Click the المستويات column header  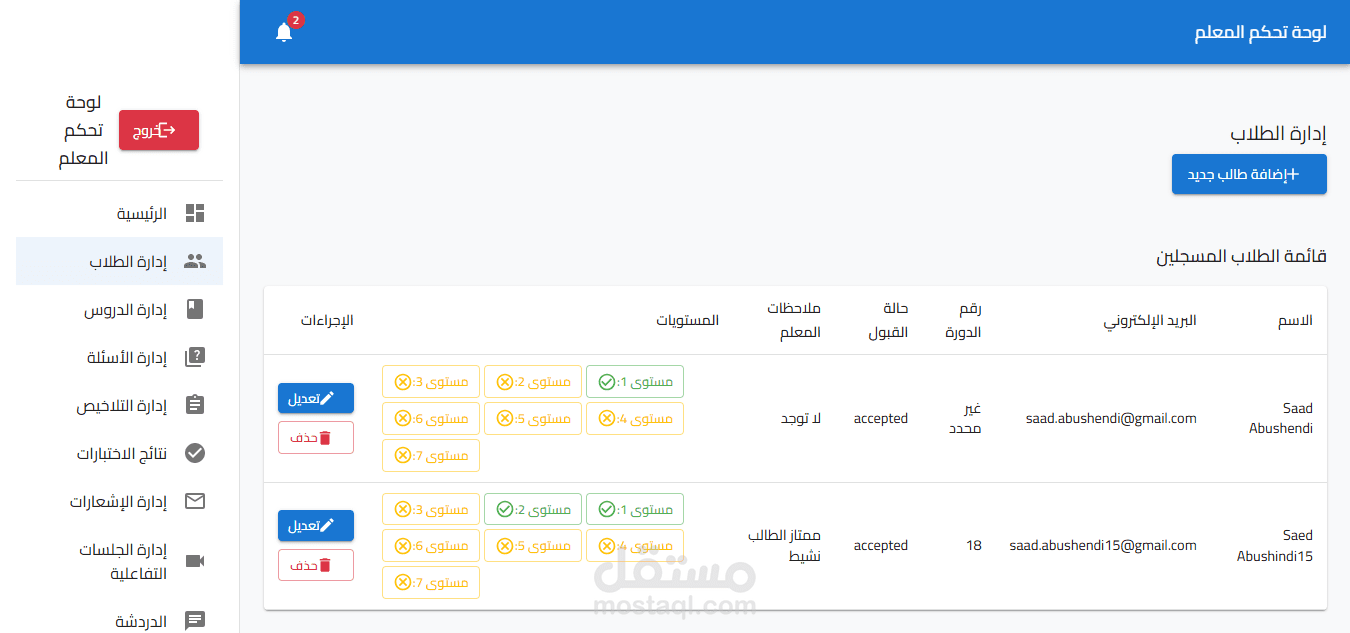[x=688, y=320]
